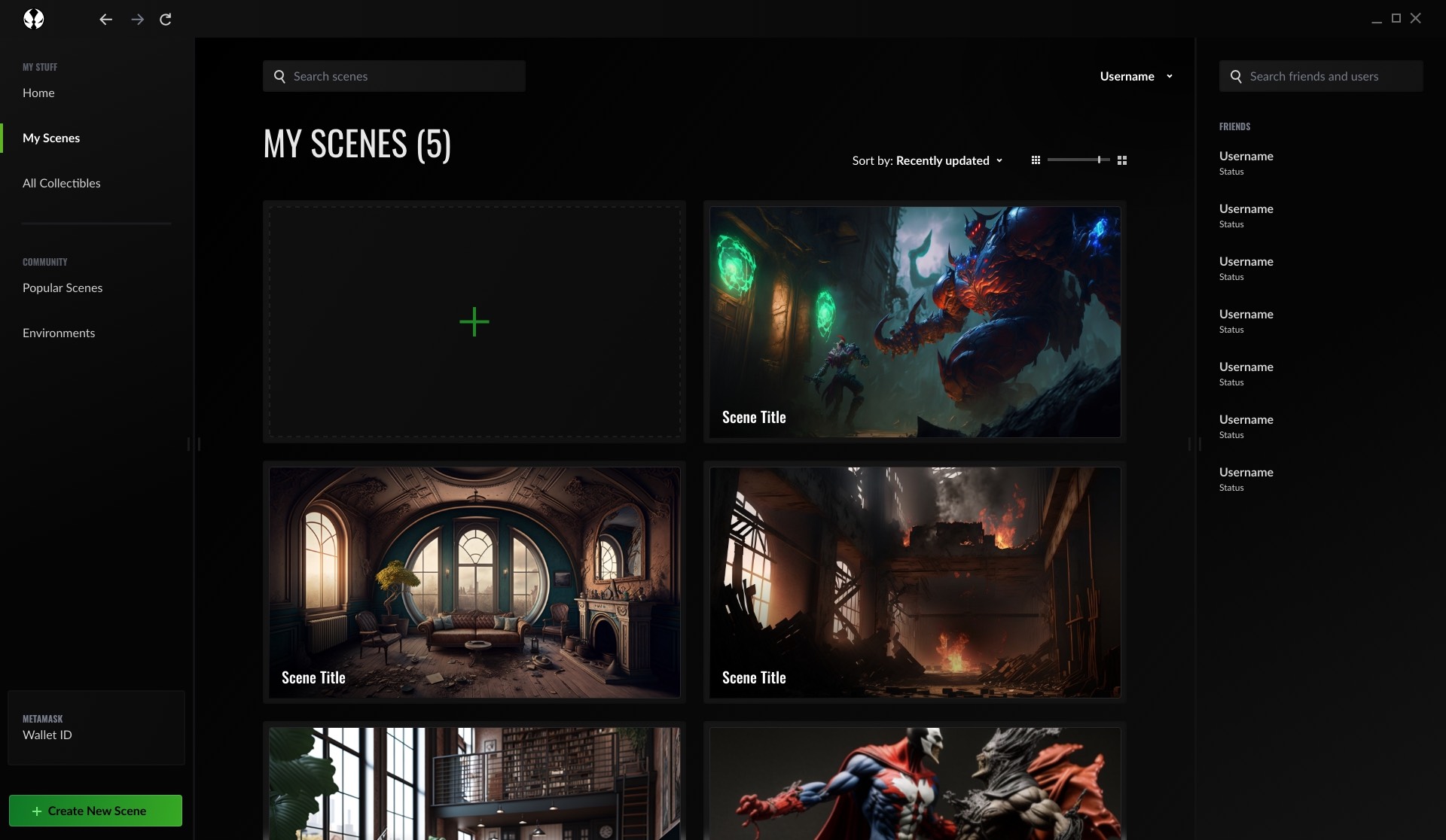This screenshot has height=840, width=1446.
Task: Maximize the application window
Action: pos(1396,18)
